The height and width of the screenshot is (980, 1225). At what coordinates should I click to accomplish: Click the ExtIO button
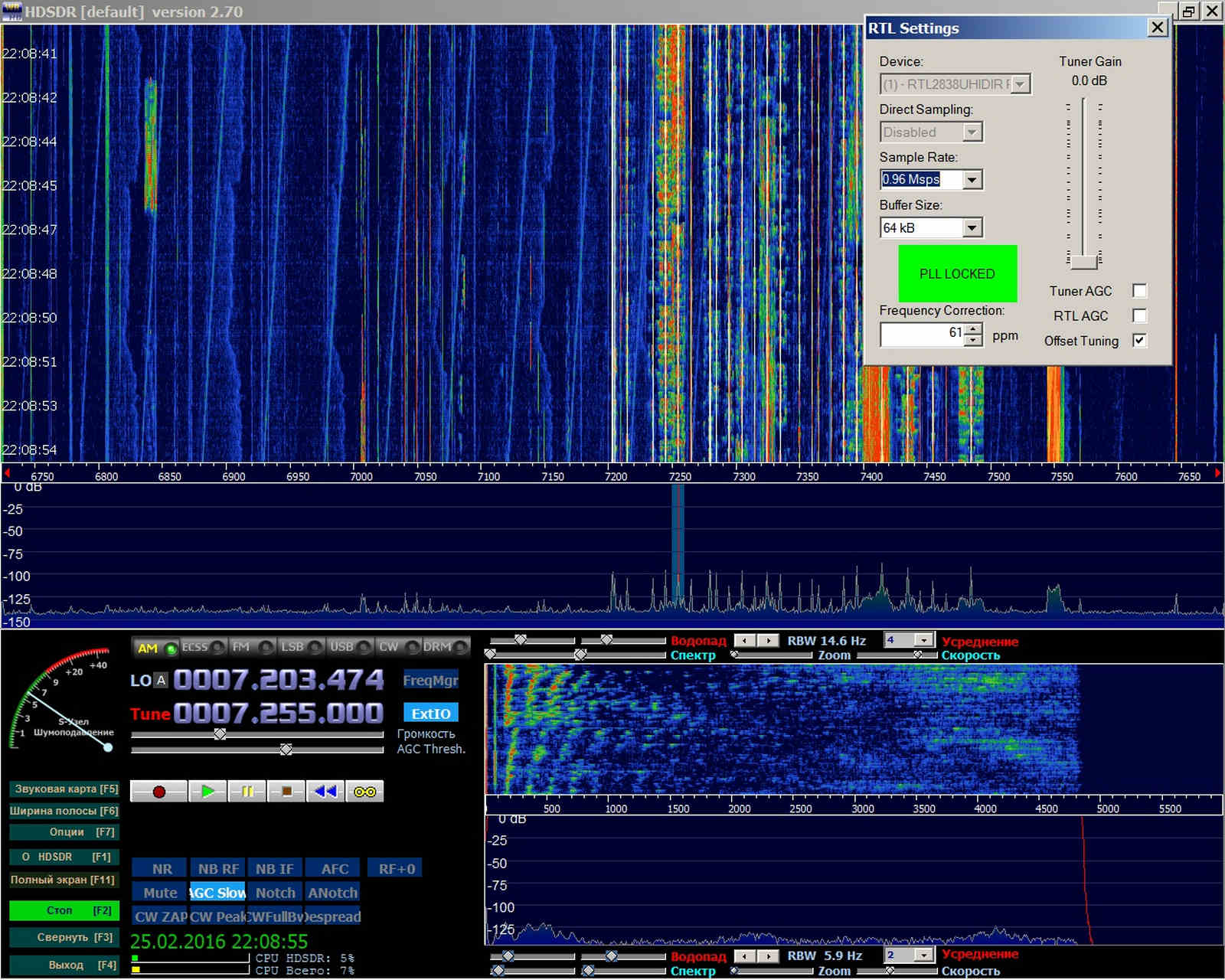[x=430, y=714]
